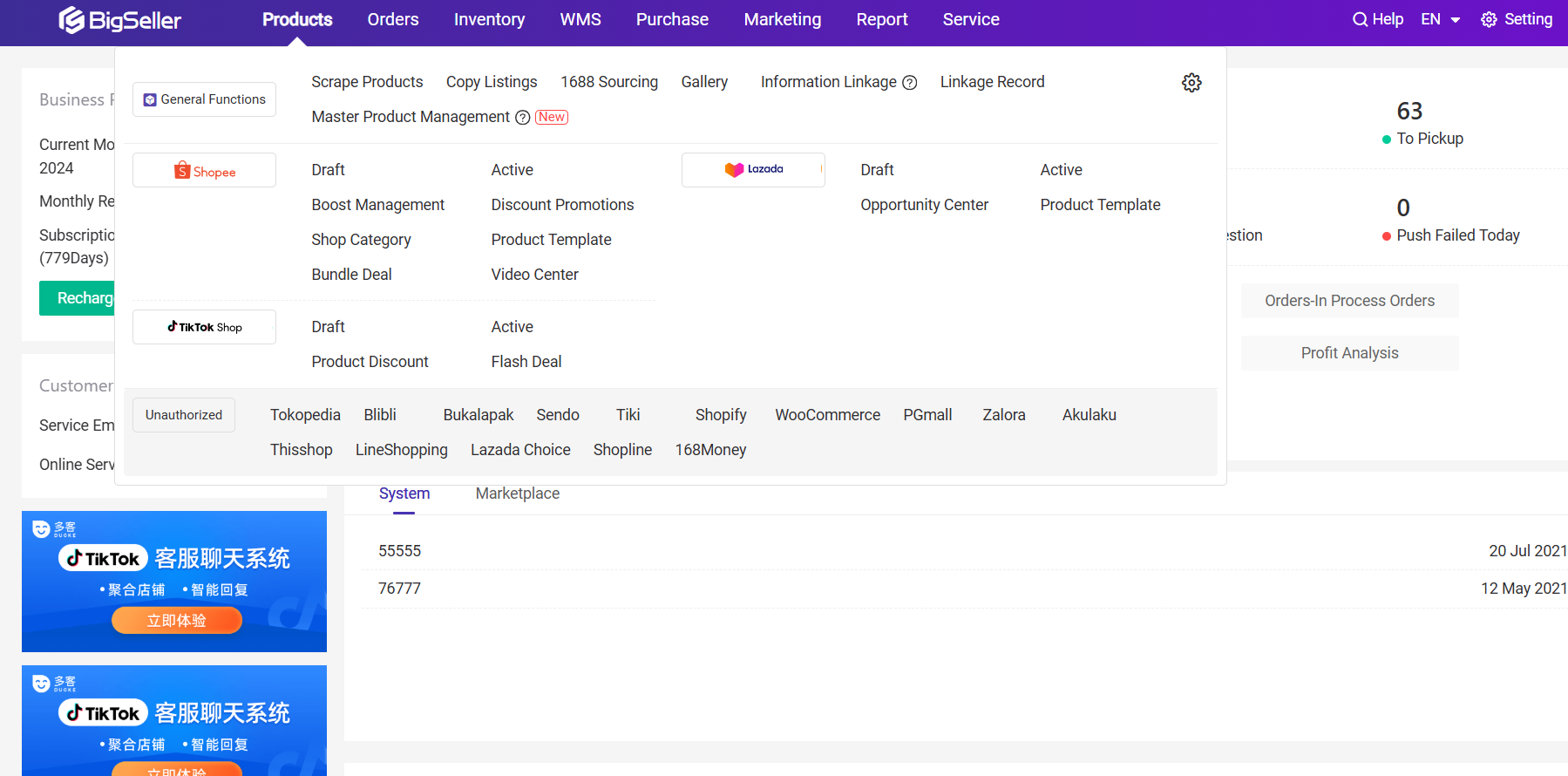Switch to the System tab

tap(404, 494)
